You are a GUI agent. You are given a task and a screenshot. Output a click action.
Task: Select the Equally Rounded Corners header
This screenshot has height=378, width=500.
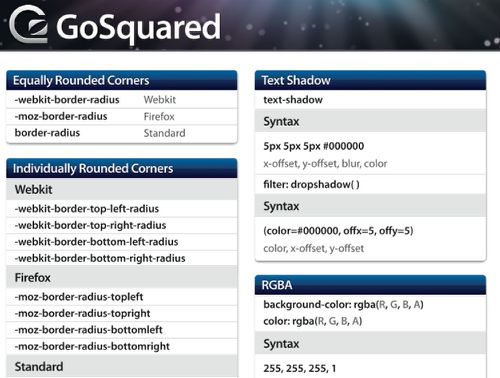coord(122,80)
